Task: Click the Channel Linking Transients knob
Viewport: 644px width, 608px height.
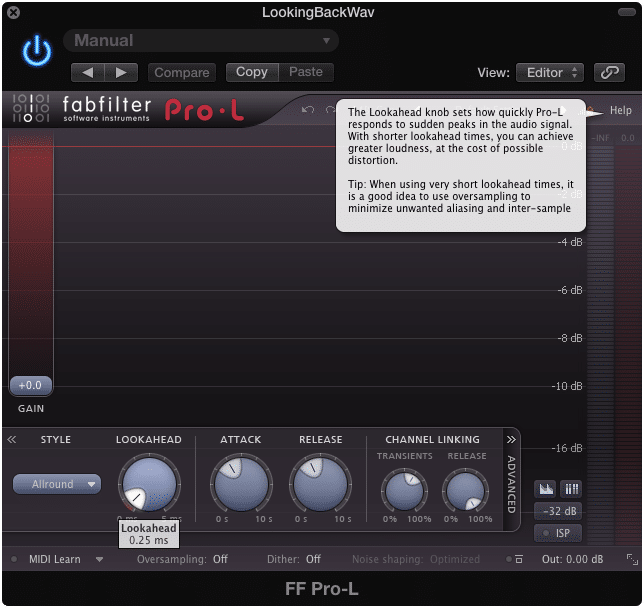Action: (x=405, y=491)
